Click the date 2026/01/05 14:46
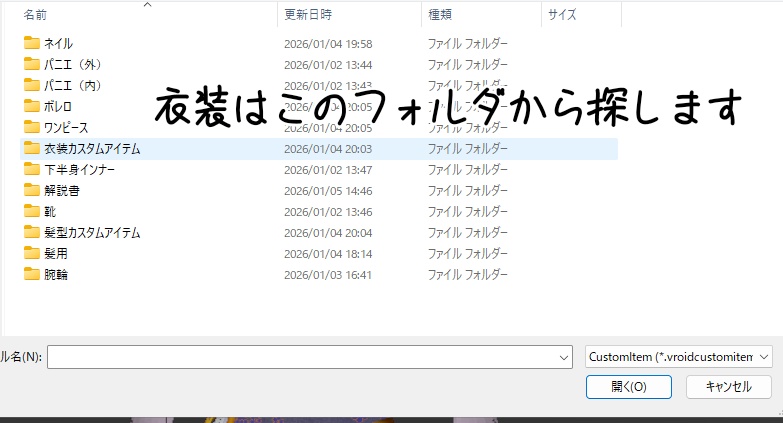Viewport: 783px width, 423px height. [328, 191]
